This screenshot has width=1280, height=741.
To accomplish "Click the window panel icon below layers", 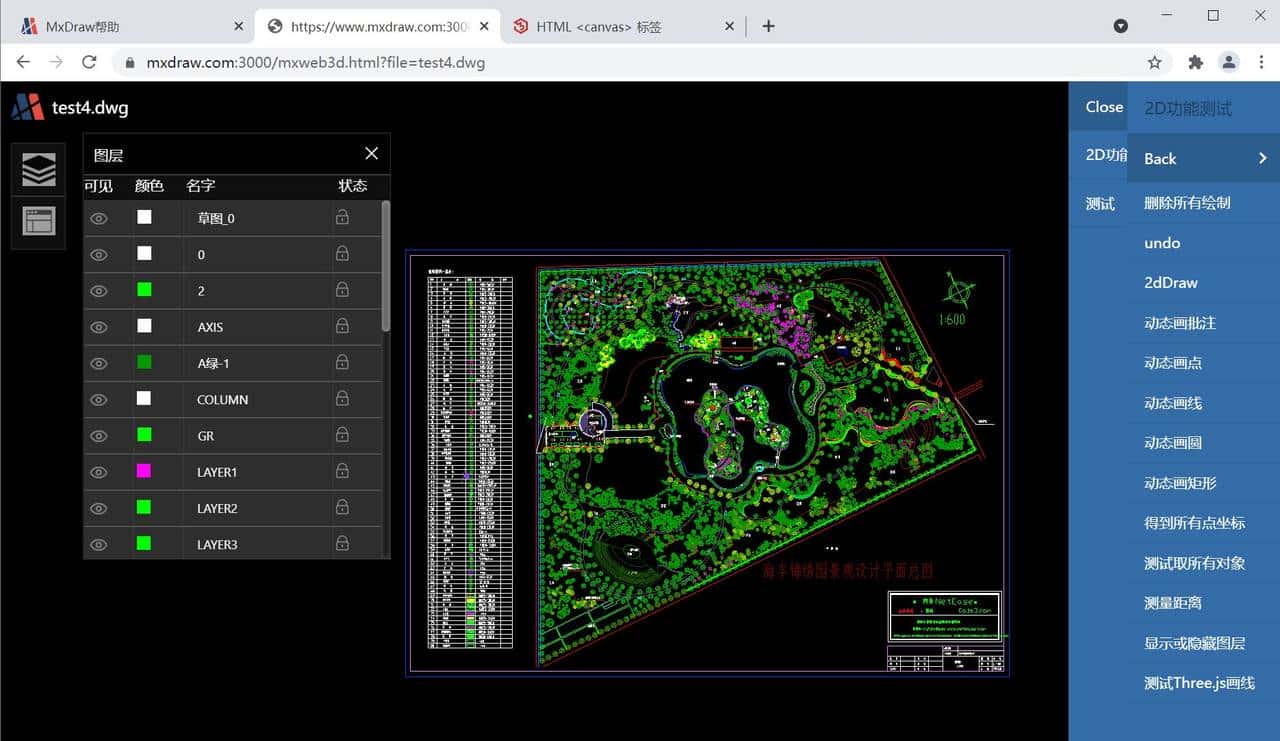I will tap(38, 221).
